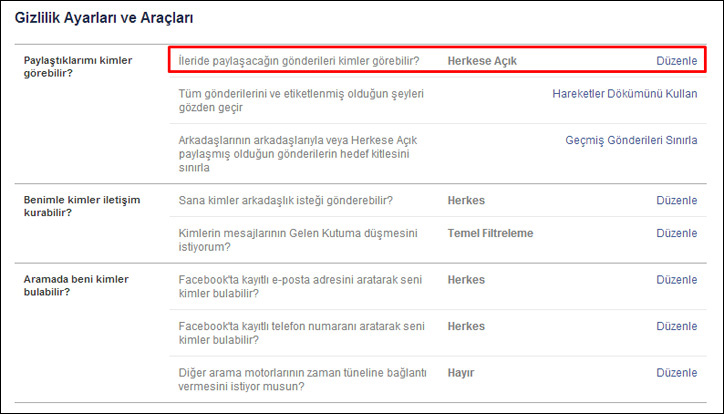Click 'Facebook'ta kayıtlı telefon numaranı' question
Image resolution: width=724 pixels, height=414 pixels.
302,333
